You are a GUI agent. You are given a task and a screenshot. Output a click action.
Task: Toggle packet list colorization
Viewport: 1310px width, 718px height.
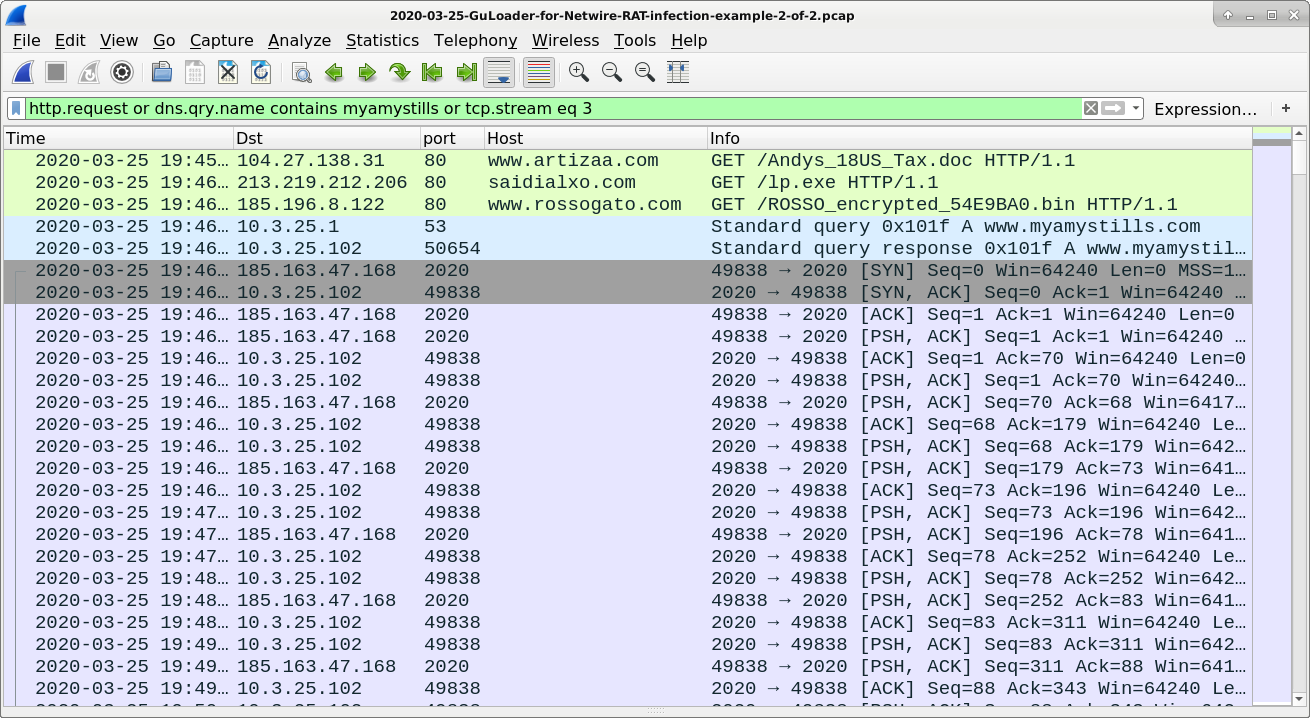[537, 72]
